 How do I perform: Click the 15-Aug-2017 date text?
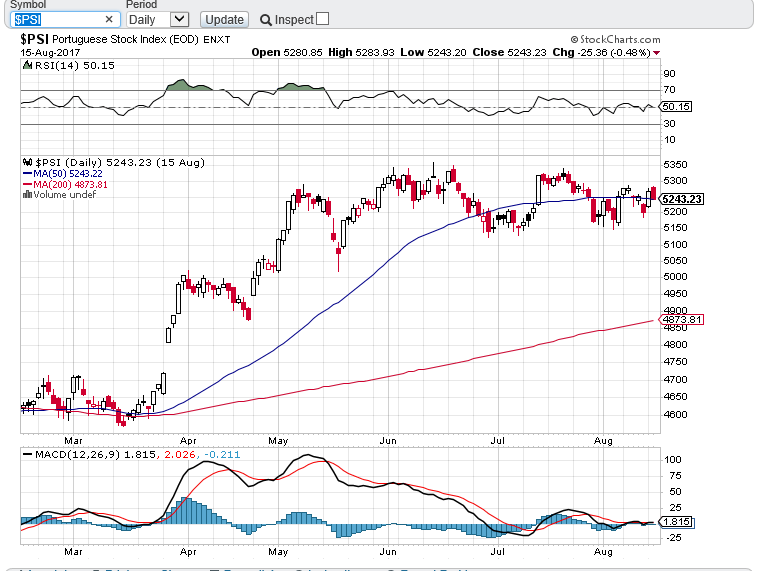point(50,53)
